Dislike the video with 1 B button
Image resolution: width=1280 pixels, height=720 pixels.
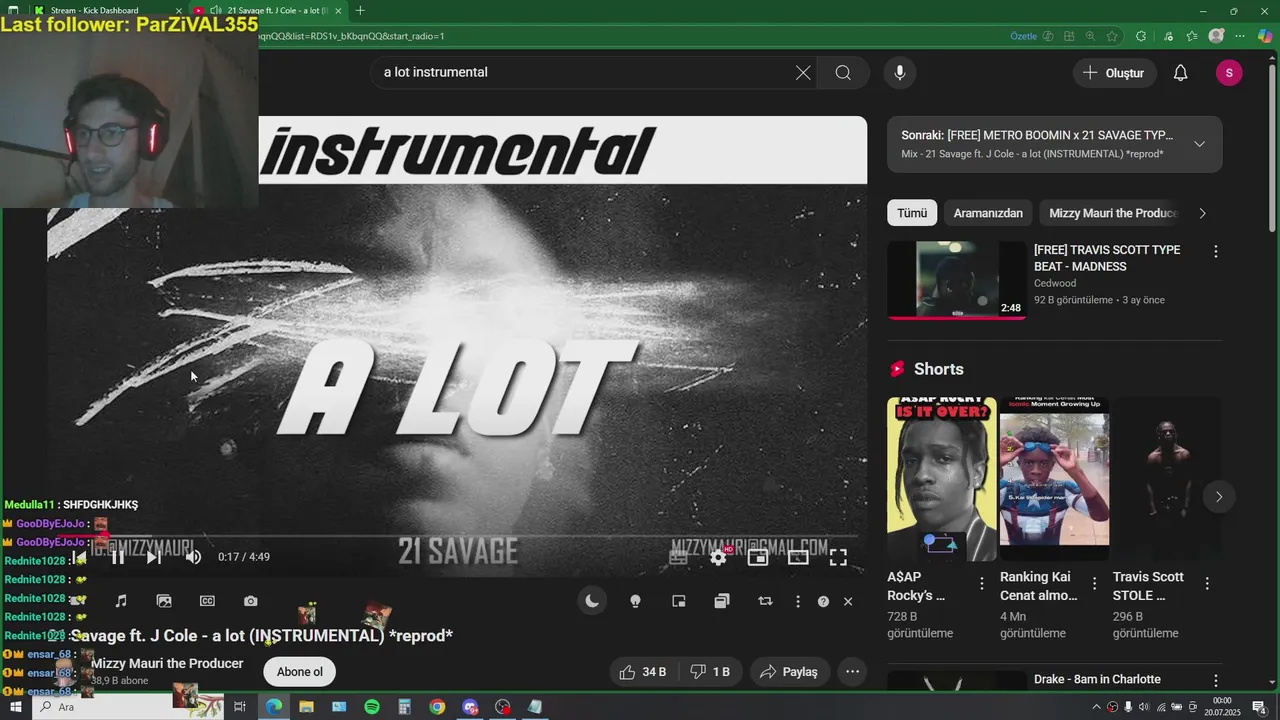tap(711, 672)
